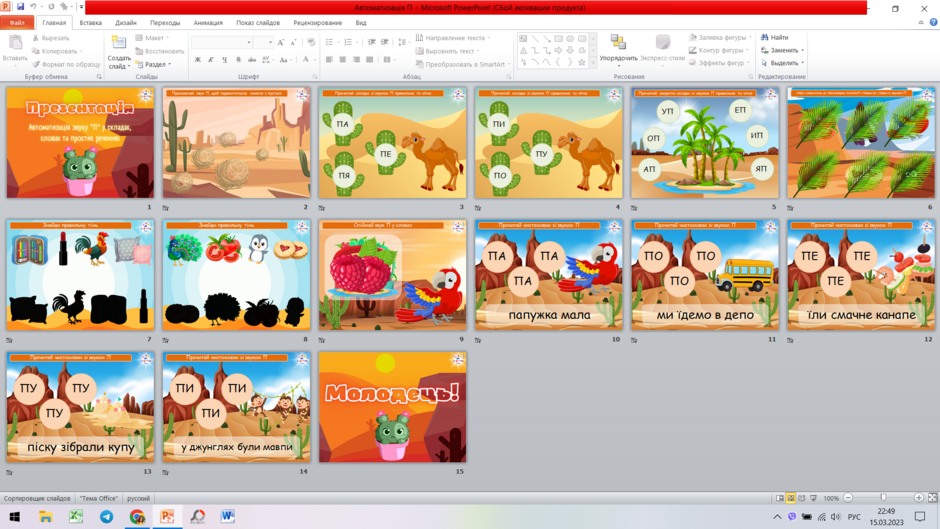Click the Найти search icon
Image resolution: width=940 pixels, height=529 pixels.
[764, 37]
